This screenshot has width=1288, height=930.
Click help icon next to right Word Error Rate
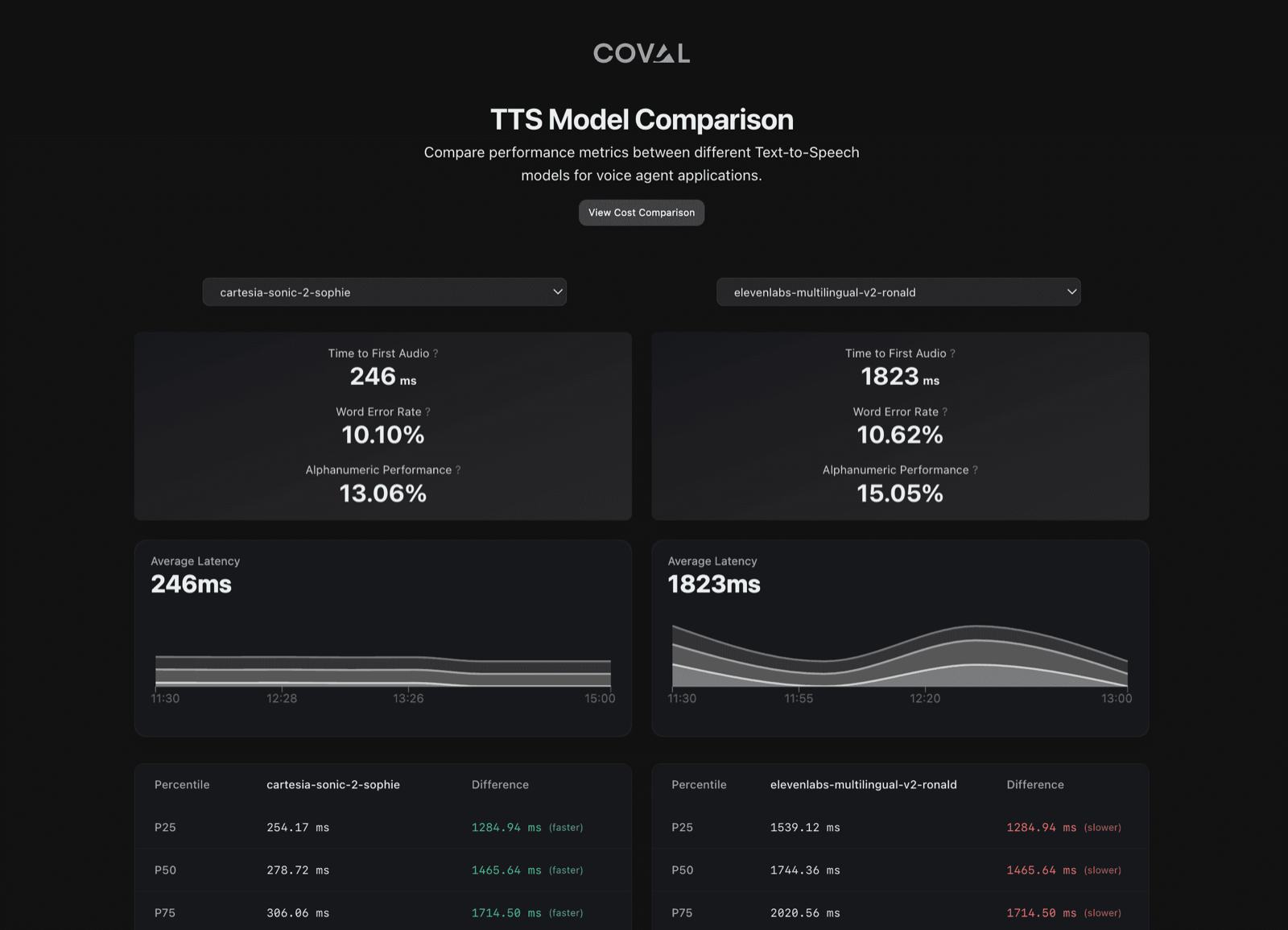tap(944, 411)
